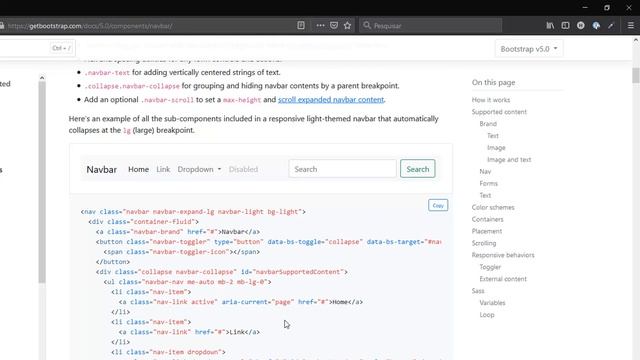Image resolution: width=640 pixels, height=360 pixels.
Task: Click the page vertical scrollbar thumb
Action: pos(636,76)
